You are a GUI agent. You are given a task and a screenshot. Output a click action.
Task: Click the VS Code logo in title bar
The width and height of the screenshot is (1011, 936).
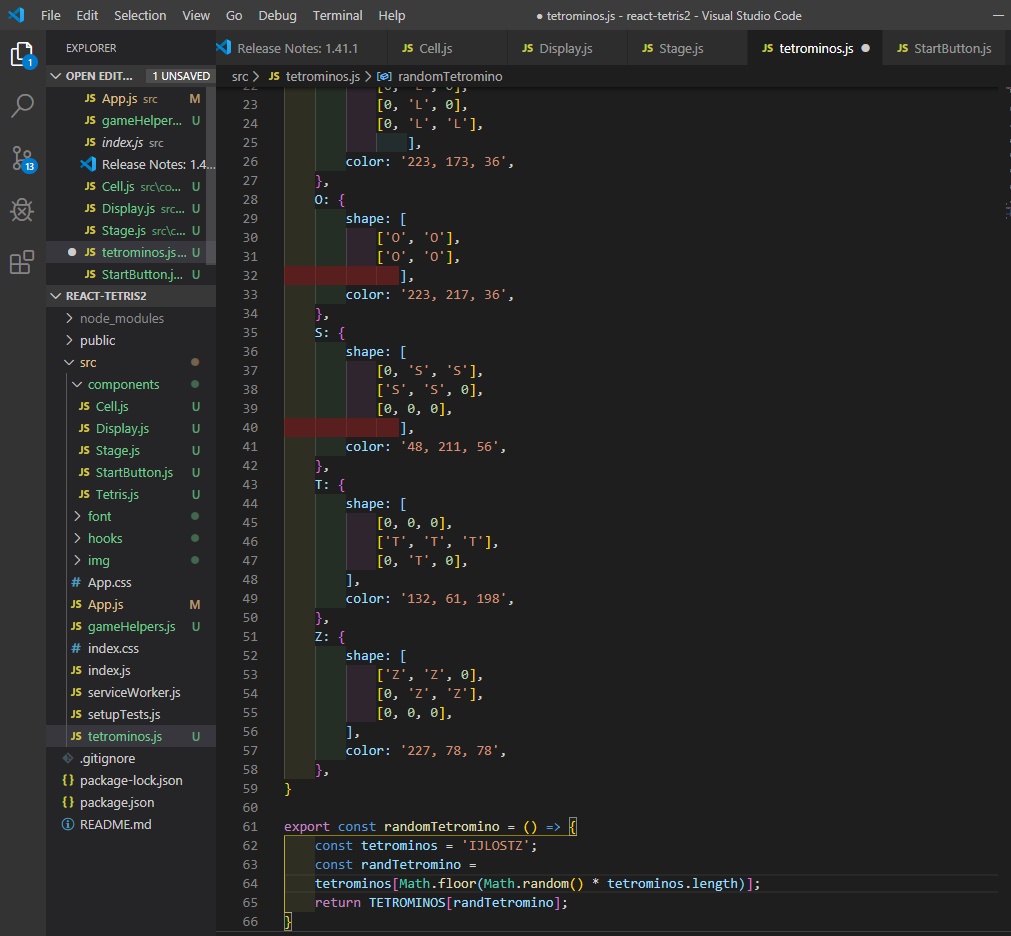pyautogui.click(x=16, y=16)
